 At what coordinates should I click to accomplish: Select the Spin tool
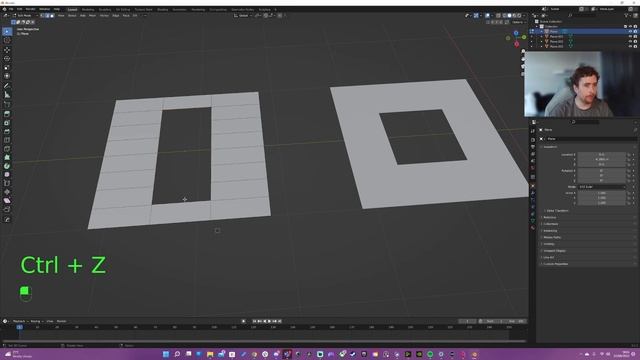(7, 166)
